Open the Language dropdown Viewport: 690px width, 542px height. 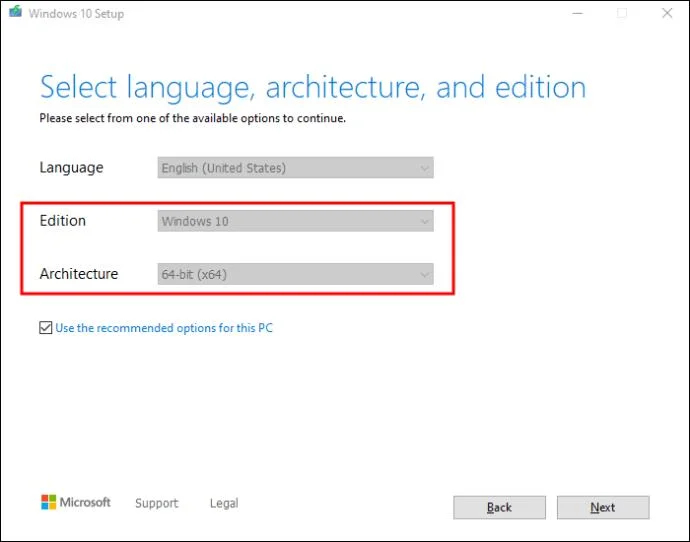(x=295, y=168)
